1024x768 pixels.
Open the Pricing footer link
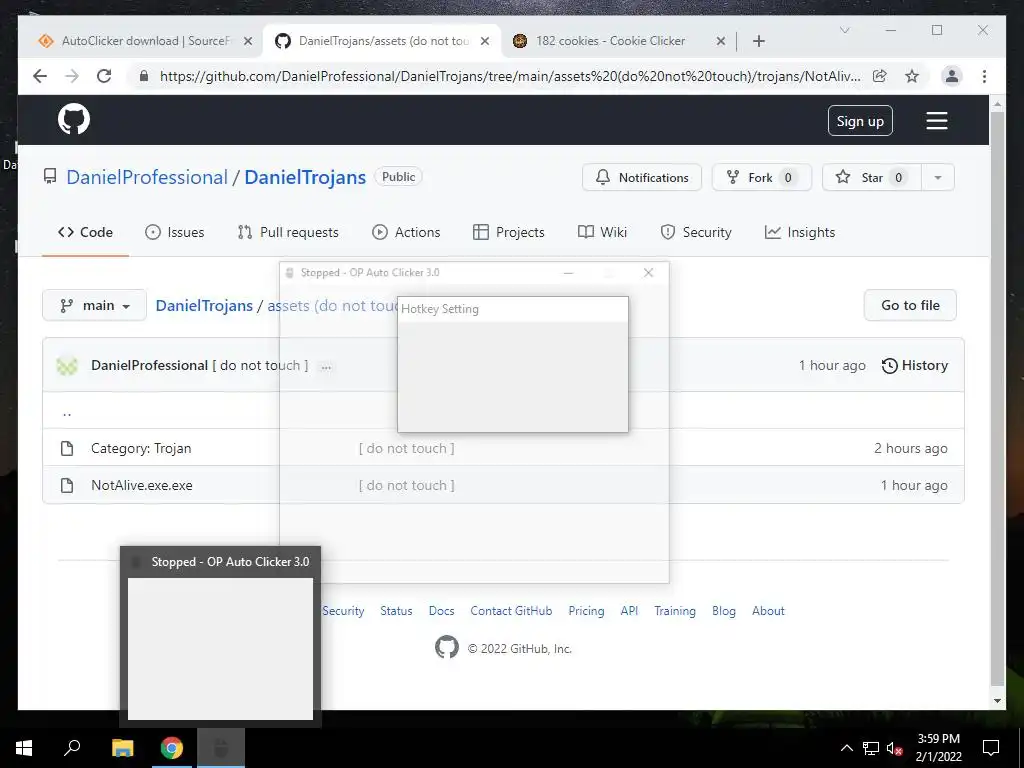pos(586,611)
